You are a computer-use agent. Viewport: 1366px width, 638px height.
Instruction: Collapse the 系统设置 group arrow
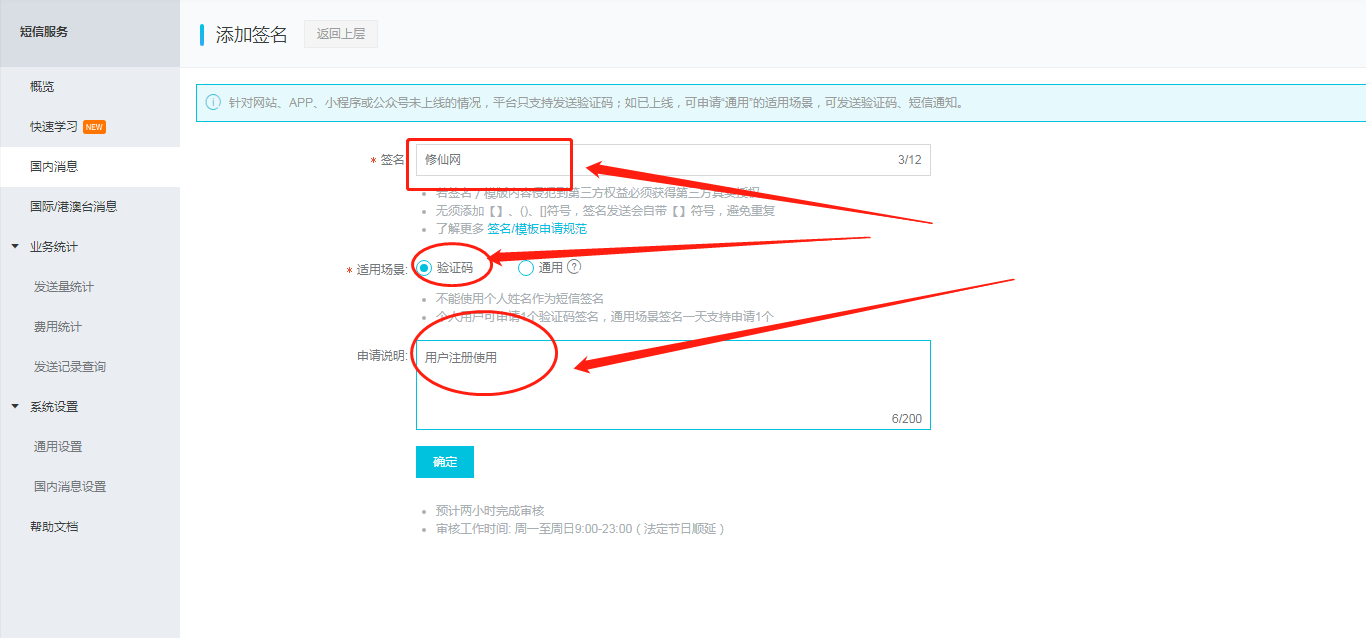pyautogui.click(x=15, y=406)
